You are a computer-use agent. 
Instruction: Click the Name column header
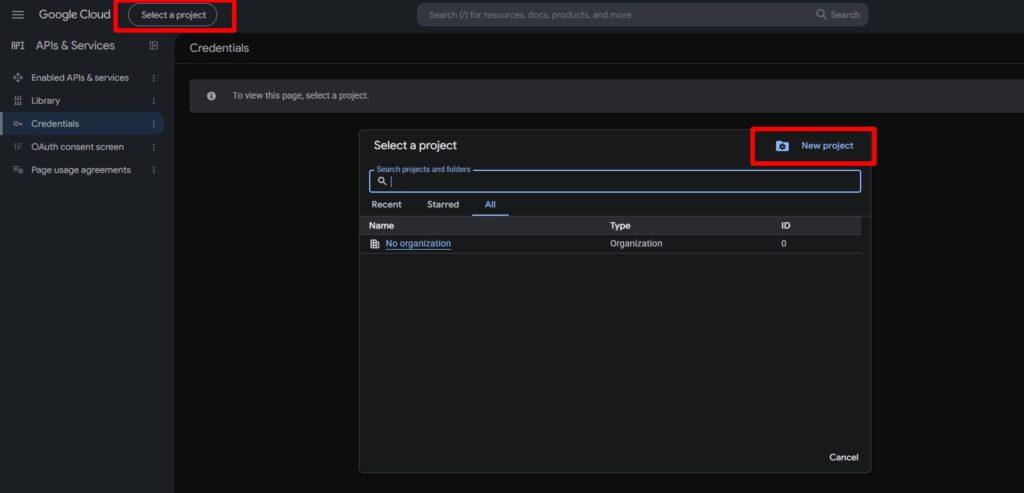pos(381,226)
